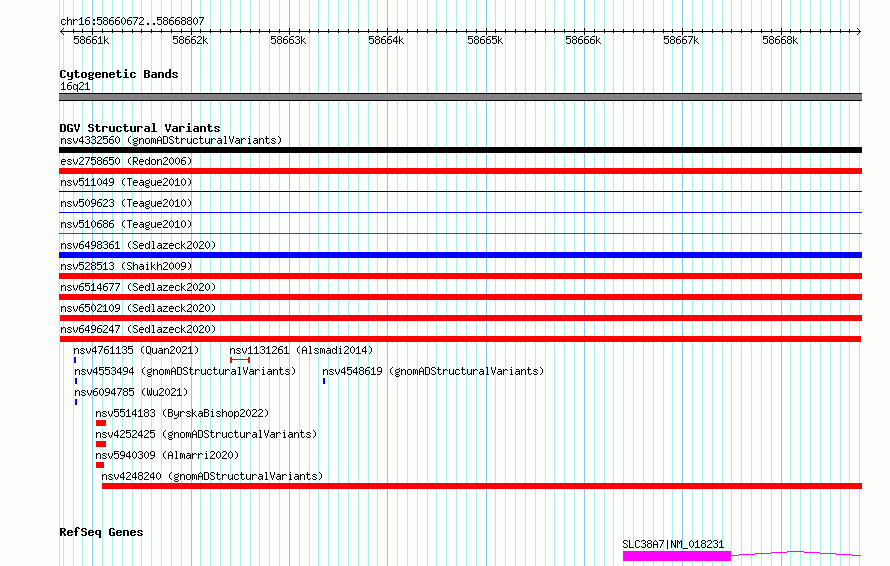Click the 58666k ruler tick label
Image resolution: width=890 pixels, height=566 pixels.
[583, 40]
